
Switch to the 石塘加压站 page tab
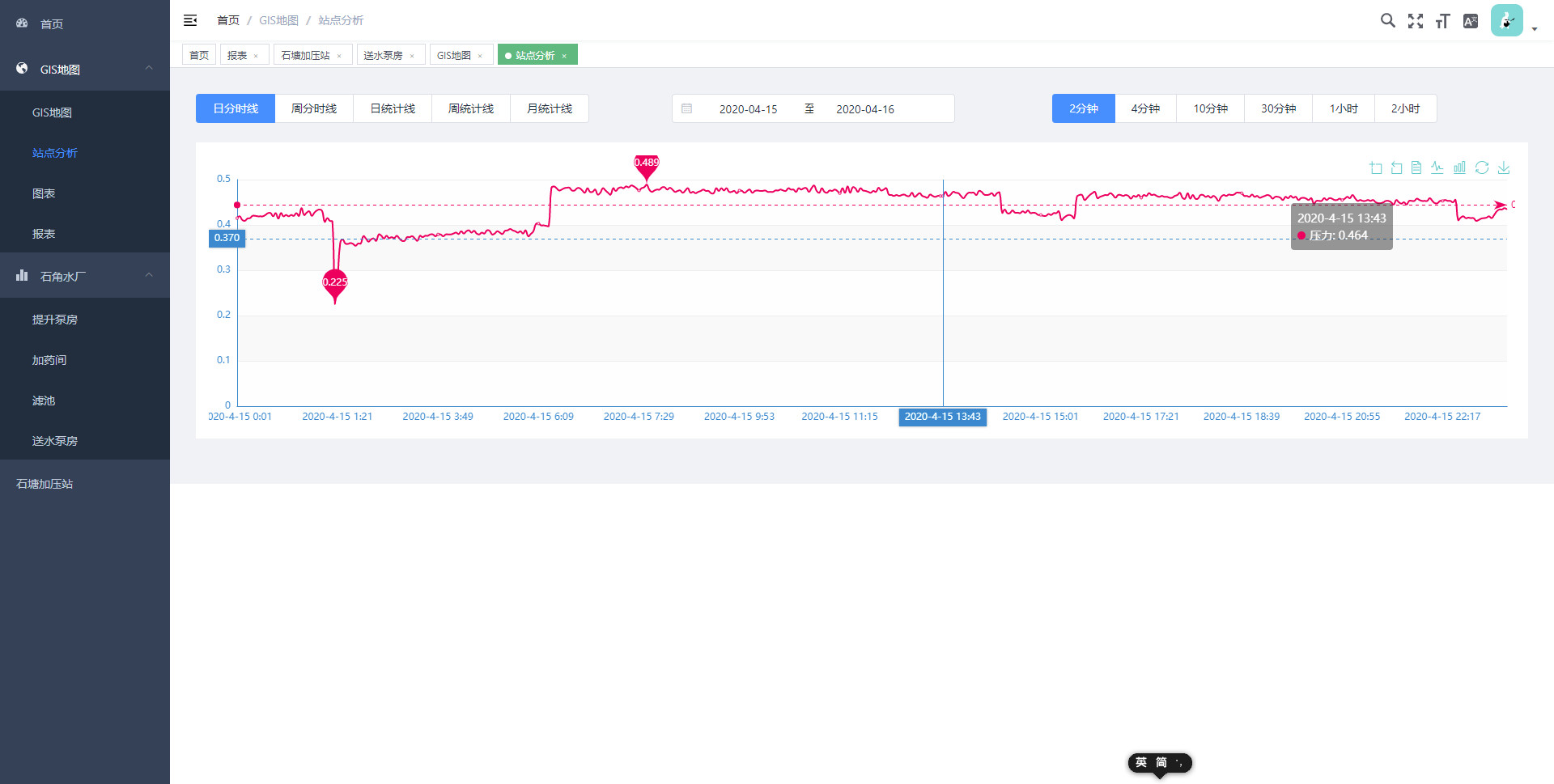305,55
